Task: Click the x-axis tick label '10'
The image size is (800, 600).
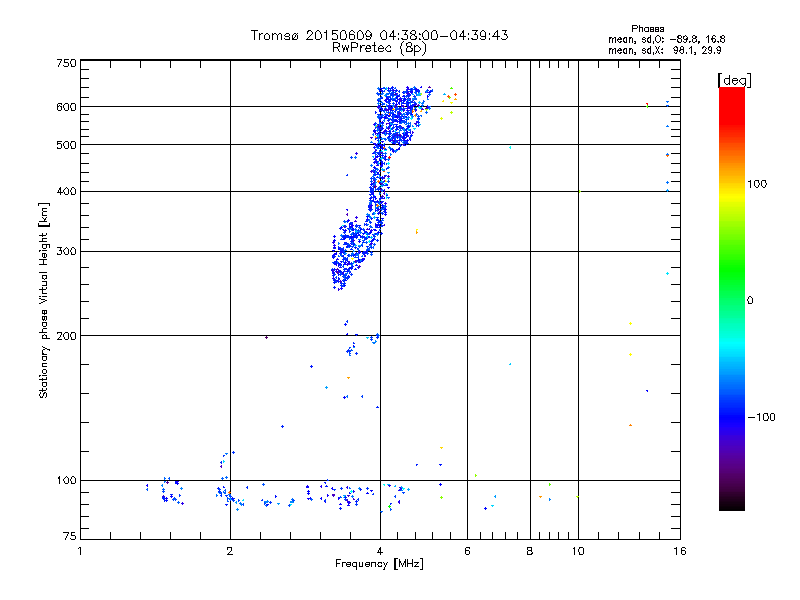Action: [x=578, y=551]
